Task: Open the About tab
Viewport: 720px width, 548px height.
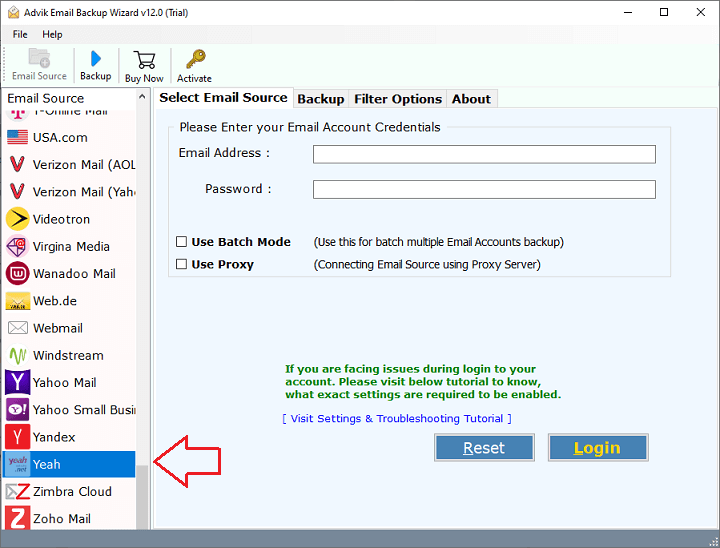Action: tap(471, 99)
